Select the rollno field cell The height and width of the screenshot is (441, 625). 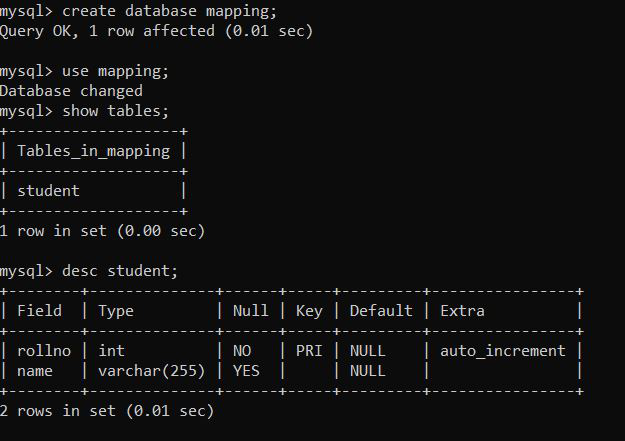[x=44, y=351]
